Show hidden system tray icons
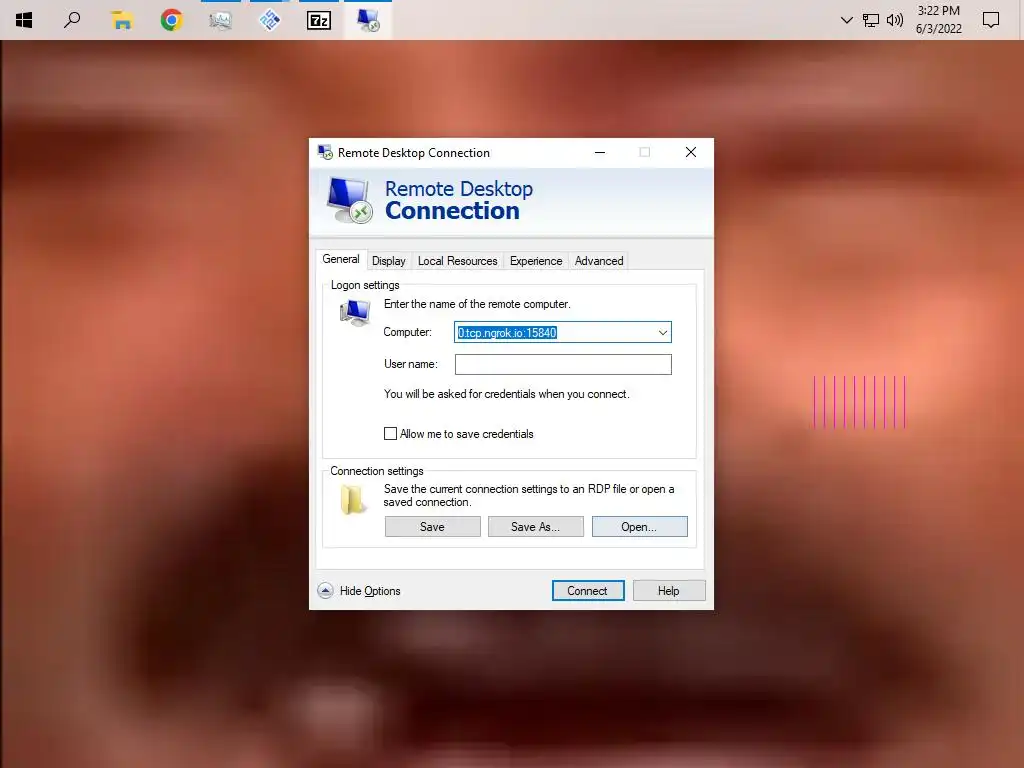Screen dimensions: 1024x768 (846, 20)
